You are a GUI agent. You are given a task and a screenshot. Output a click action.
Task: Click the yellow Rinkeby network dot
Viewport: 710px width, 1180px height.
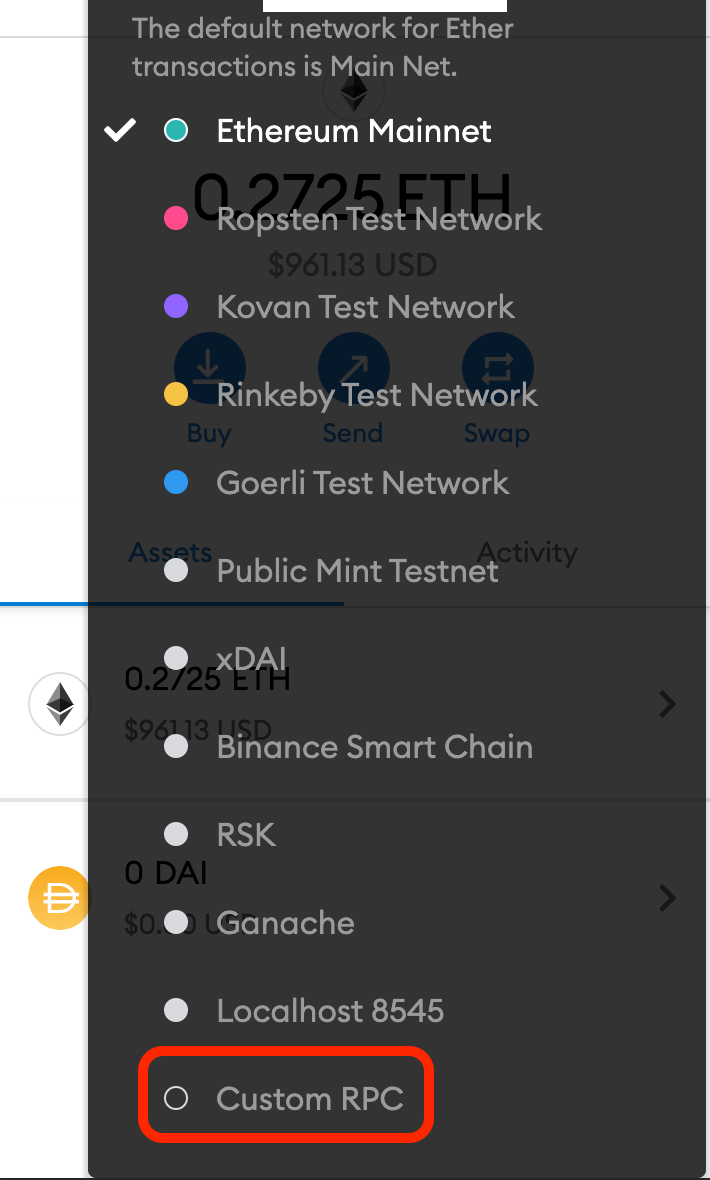[176, 395]
